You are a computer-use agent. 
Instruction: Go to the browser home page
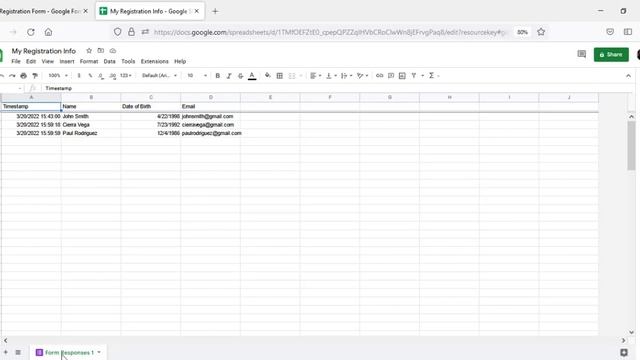[48, 32]
